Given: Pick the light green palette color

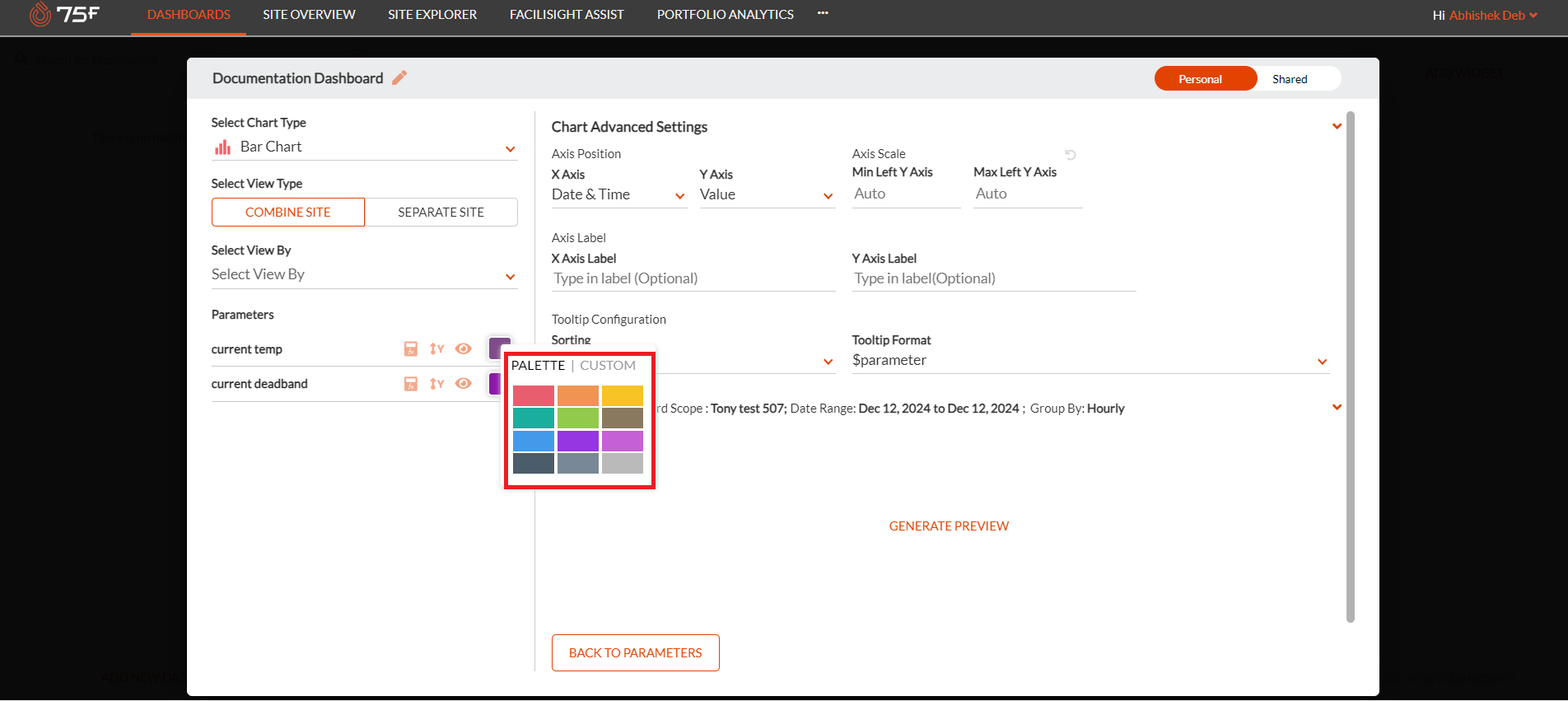Looking at the screenshot, I should click(x=578, y=418).
